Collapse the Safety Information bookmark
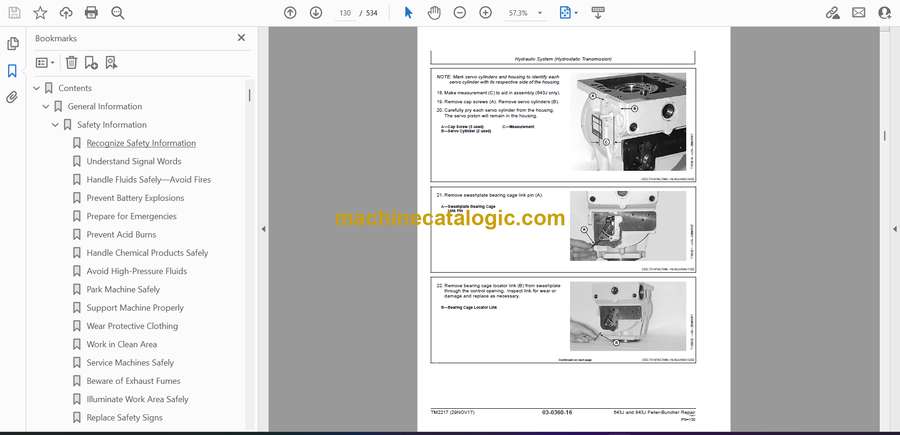The height and width of the screenshot is (435, 900). click(x=55, y=125)
